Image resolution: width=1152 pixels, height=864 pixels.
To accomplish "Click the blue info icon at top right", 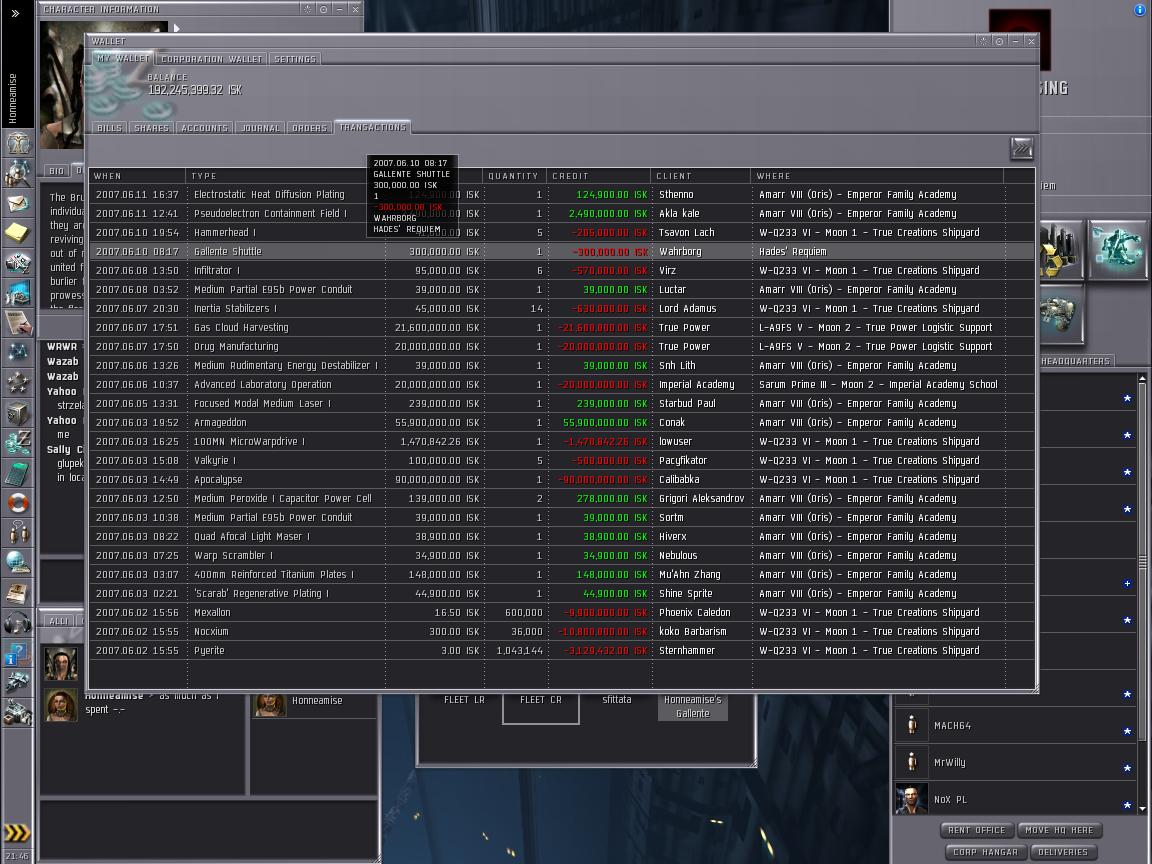I will pyautogui.click(x=1140, y=10).
